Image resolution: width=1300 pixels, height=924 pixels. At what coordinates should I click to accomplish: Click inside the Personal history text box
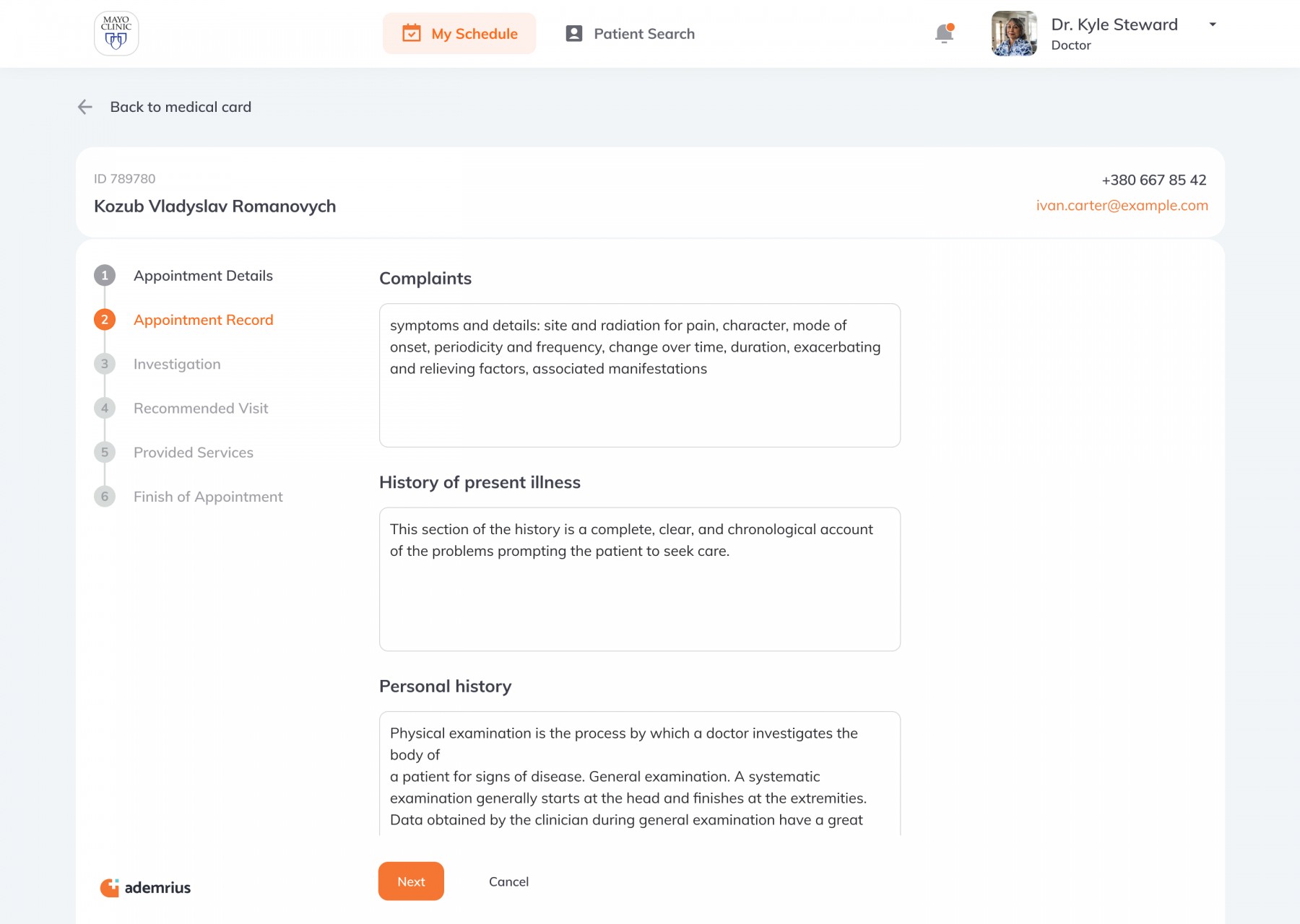coord(639,776)
